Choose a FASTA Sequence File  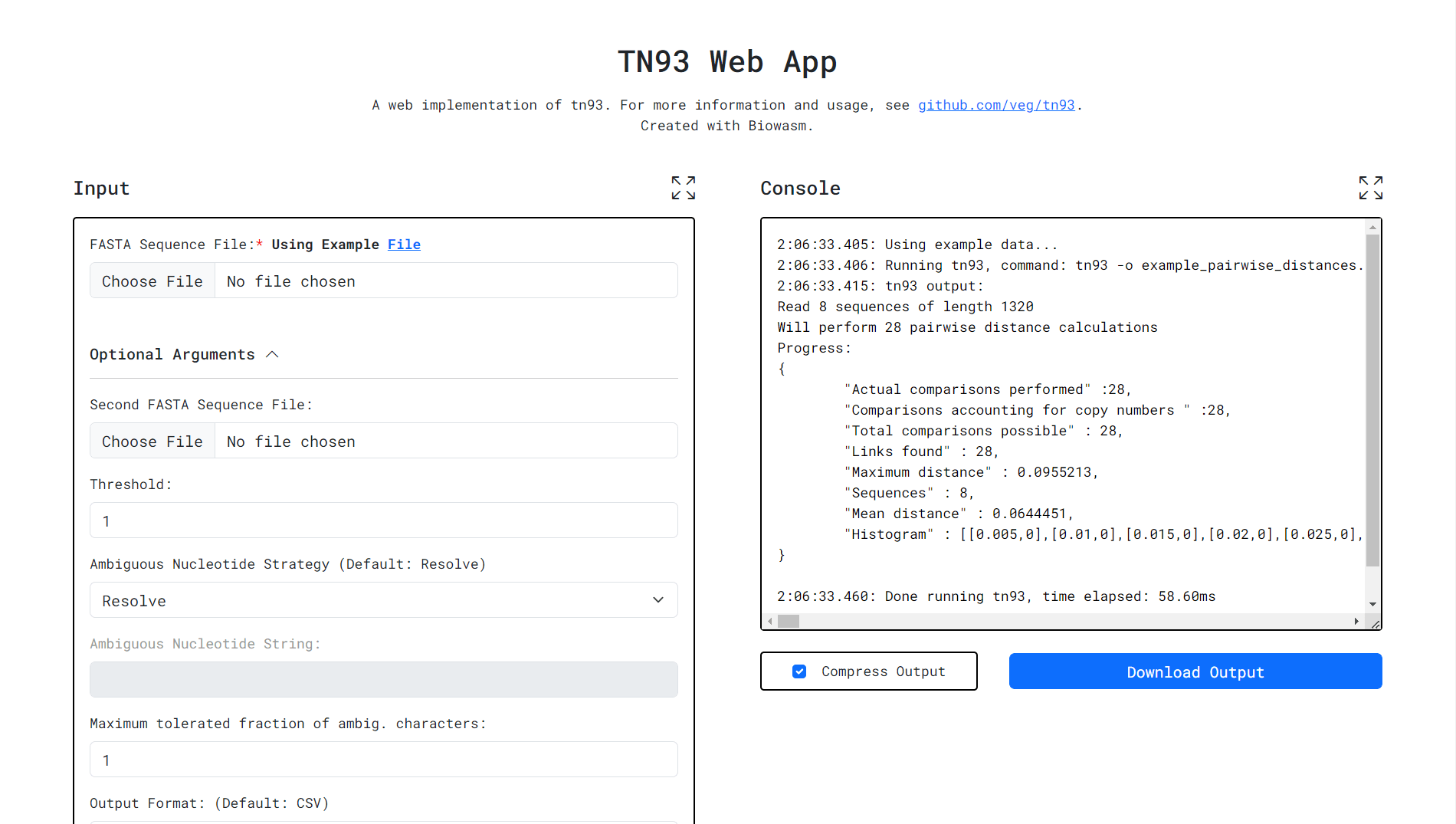point(152,281)
